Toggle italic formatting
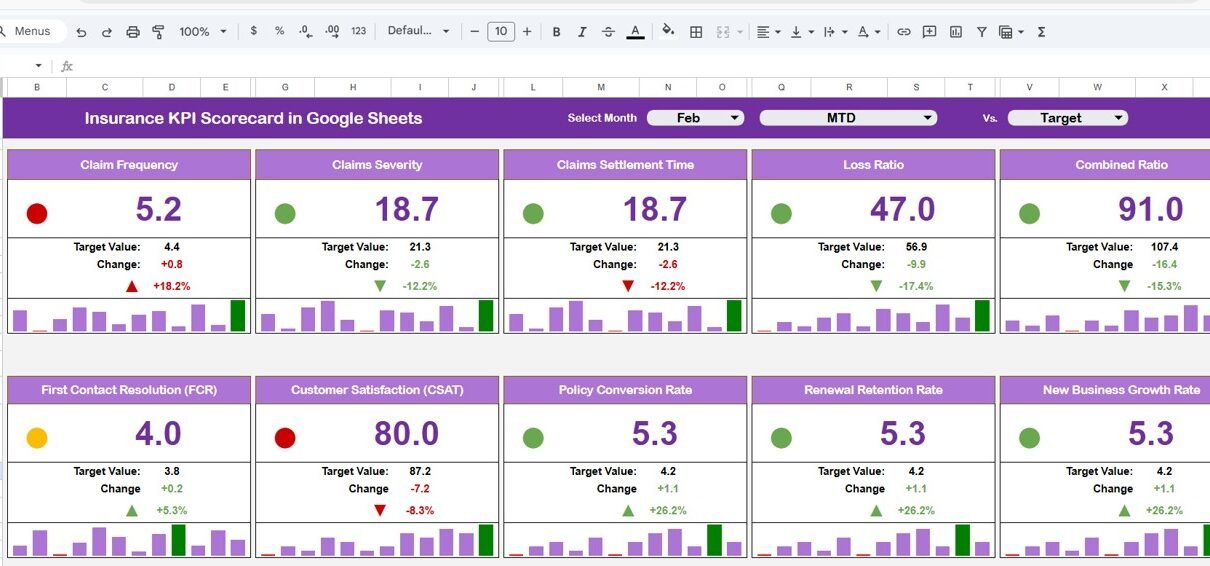 (582, 32)
